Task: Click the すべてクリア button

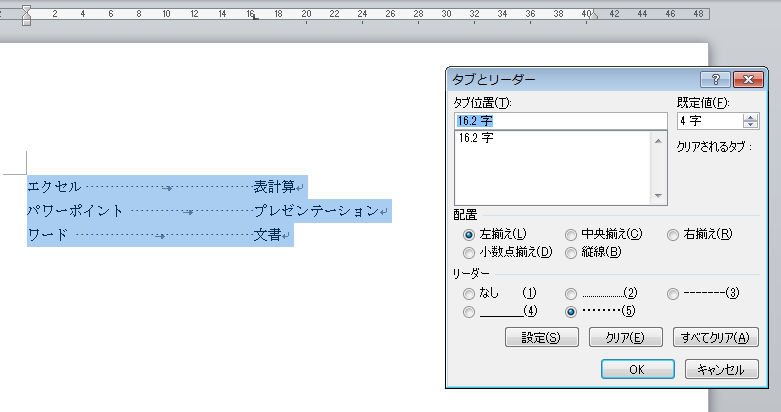Action: click(715, 337)
